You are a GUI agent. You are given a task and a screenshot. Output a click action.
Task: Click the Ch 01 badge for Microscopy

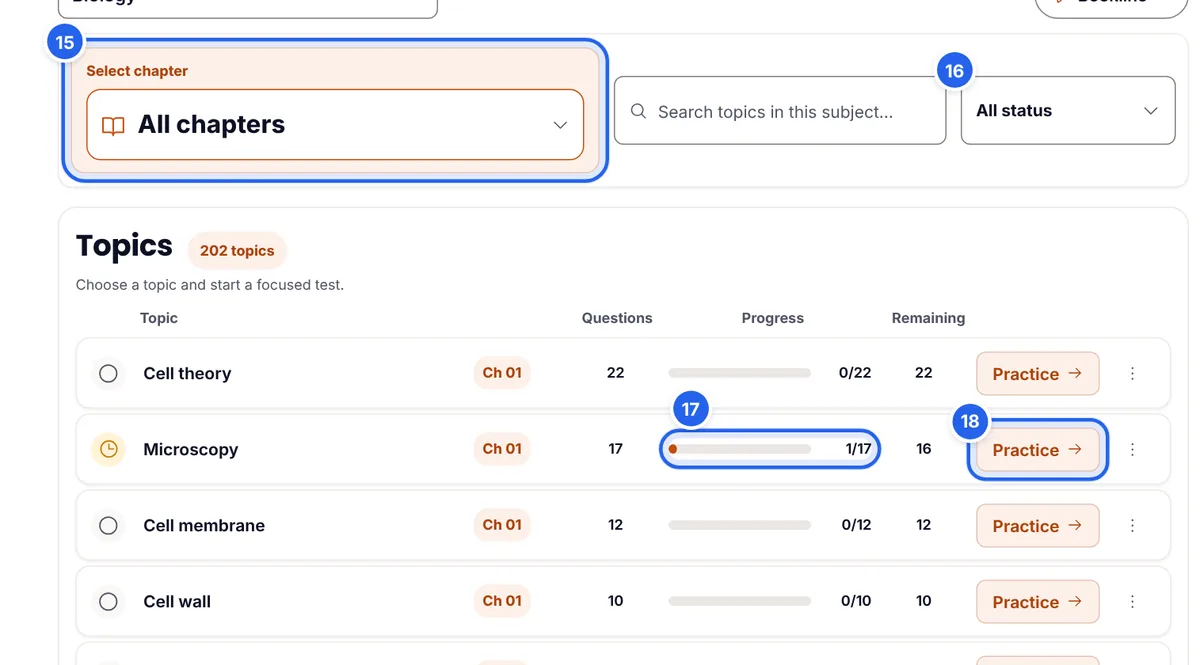[502, 449]
